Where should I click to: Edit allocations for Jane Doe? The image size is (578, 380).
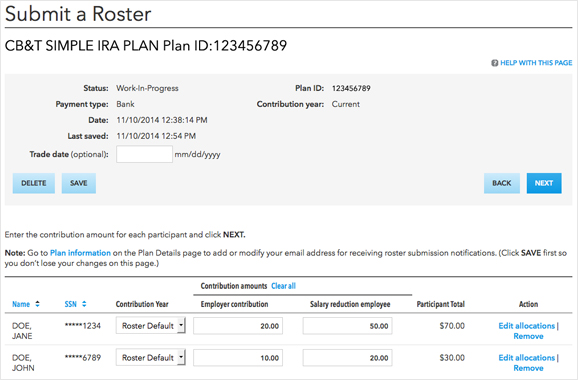tap(527, 326)
